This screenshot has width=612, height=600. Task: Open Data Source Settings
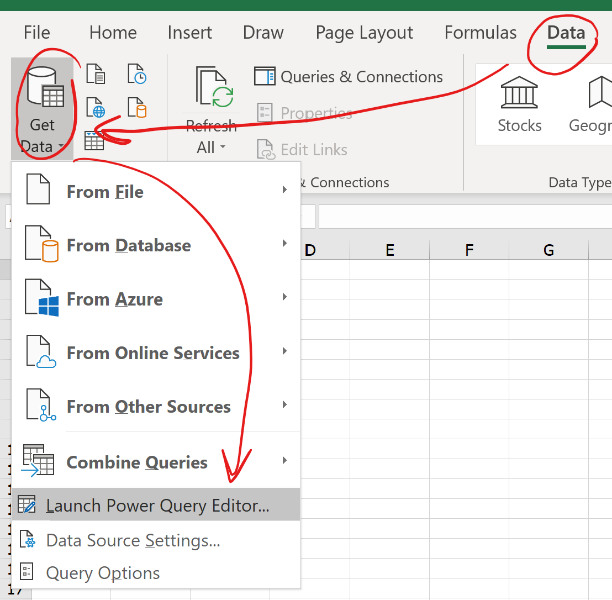132,540
